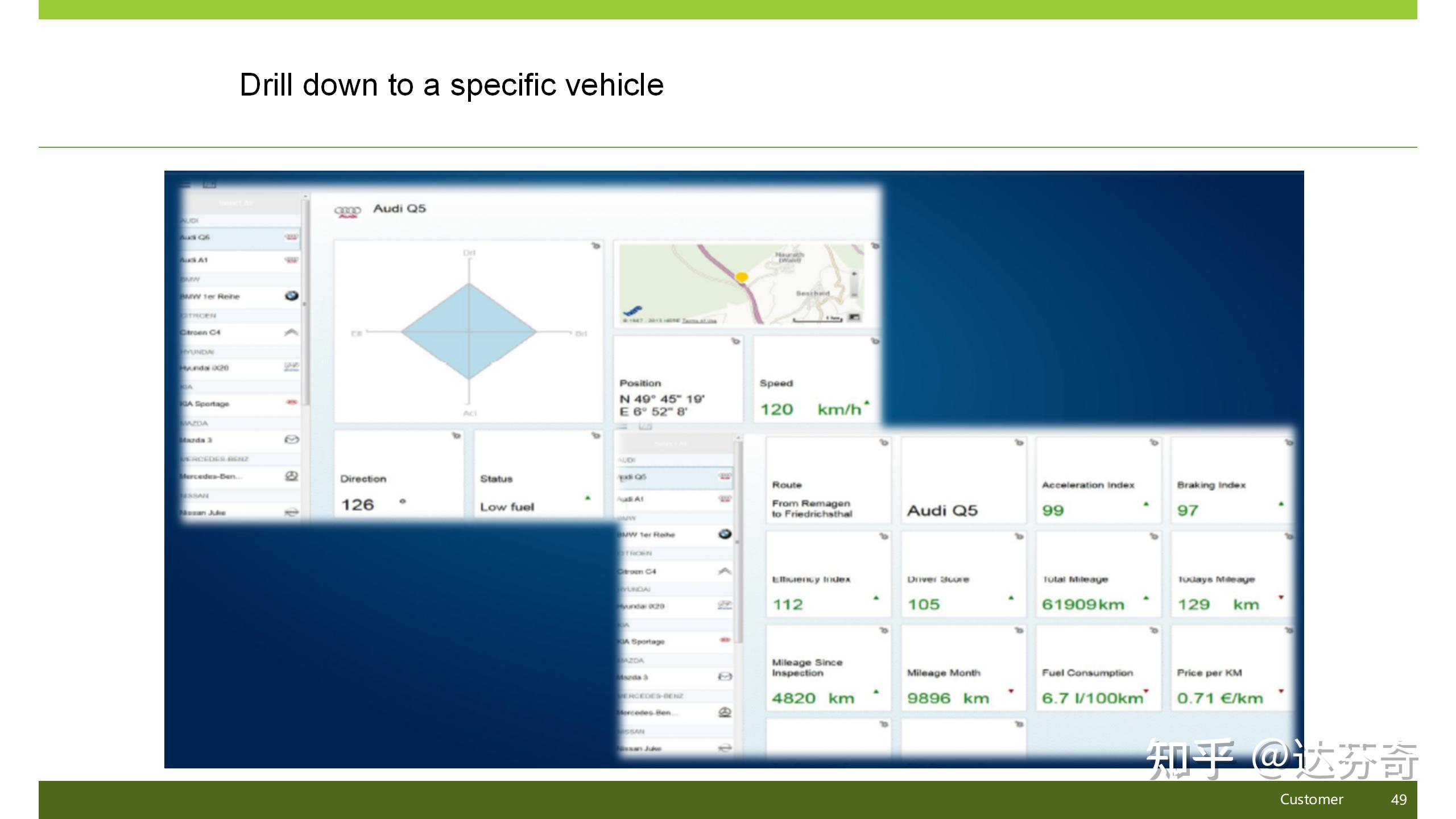Image resolution: width=1456 pixels, height=819 pixels.
Task: Click the BMW logo in the upper vehicle list
Action: pyautogui.click(x=291, y=296)
